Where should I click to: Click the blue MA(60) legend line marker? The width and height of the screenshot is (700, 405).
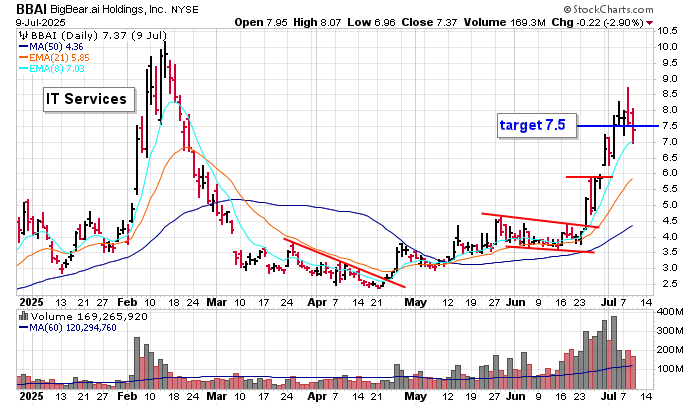(23, 328)
